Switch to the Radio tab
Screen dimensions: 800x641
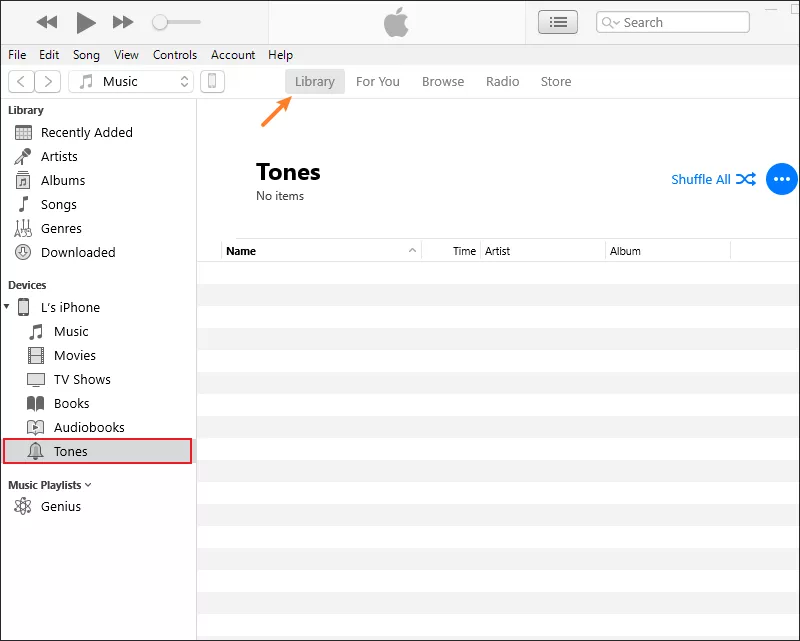[503, 81]
